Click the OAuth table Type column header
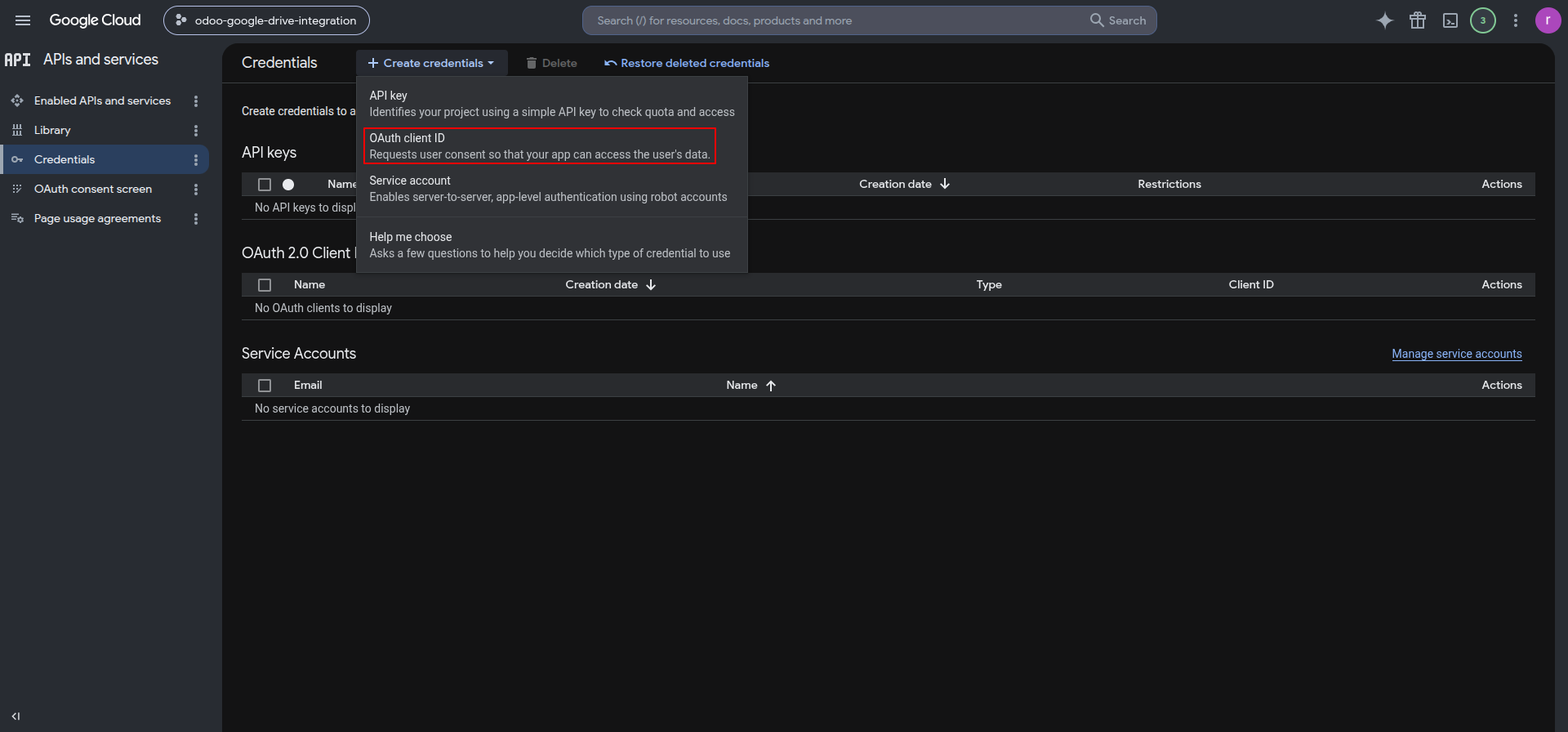 (x=989, y=285)
